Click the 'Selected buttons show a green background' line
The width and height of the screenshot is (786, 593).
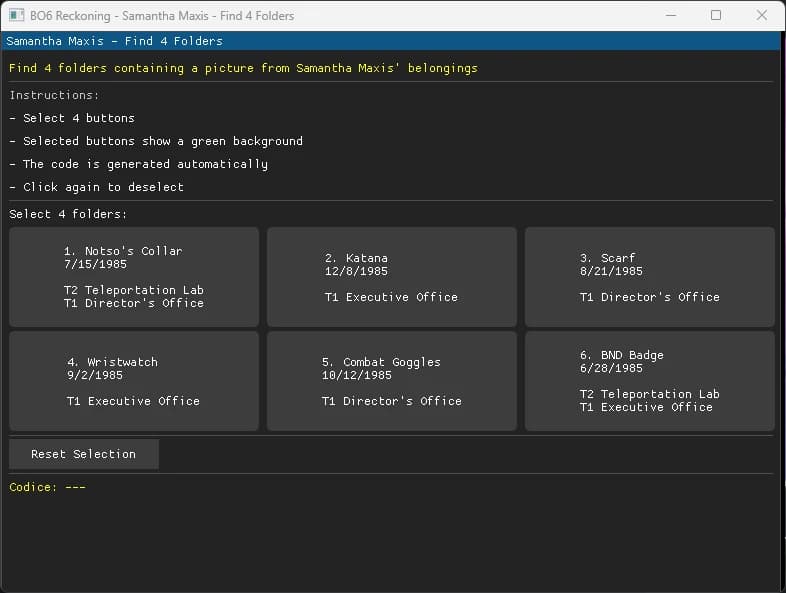(156, 141)
